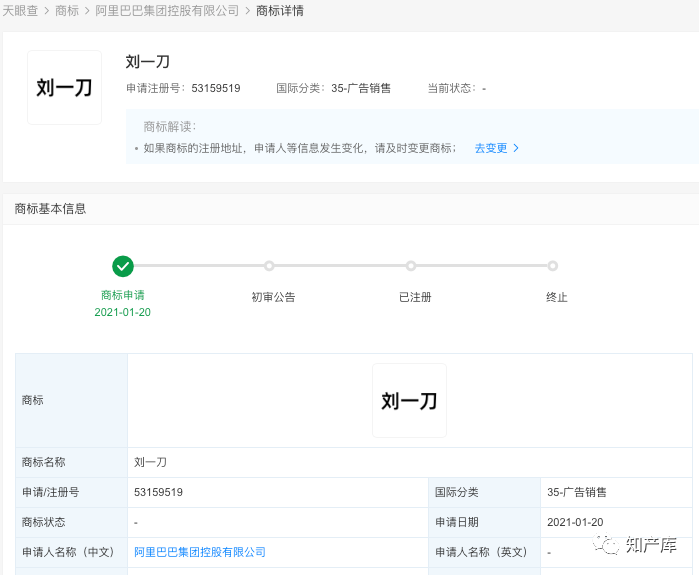This screenshot has height=575, width=699.
Task: Click the 去变更 link
Action: point(490,148)
